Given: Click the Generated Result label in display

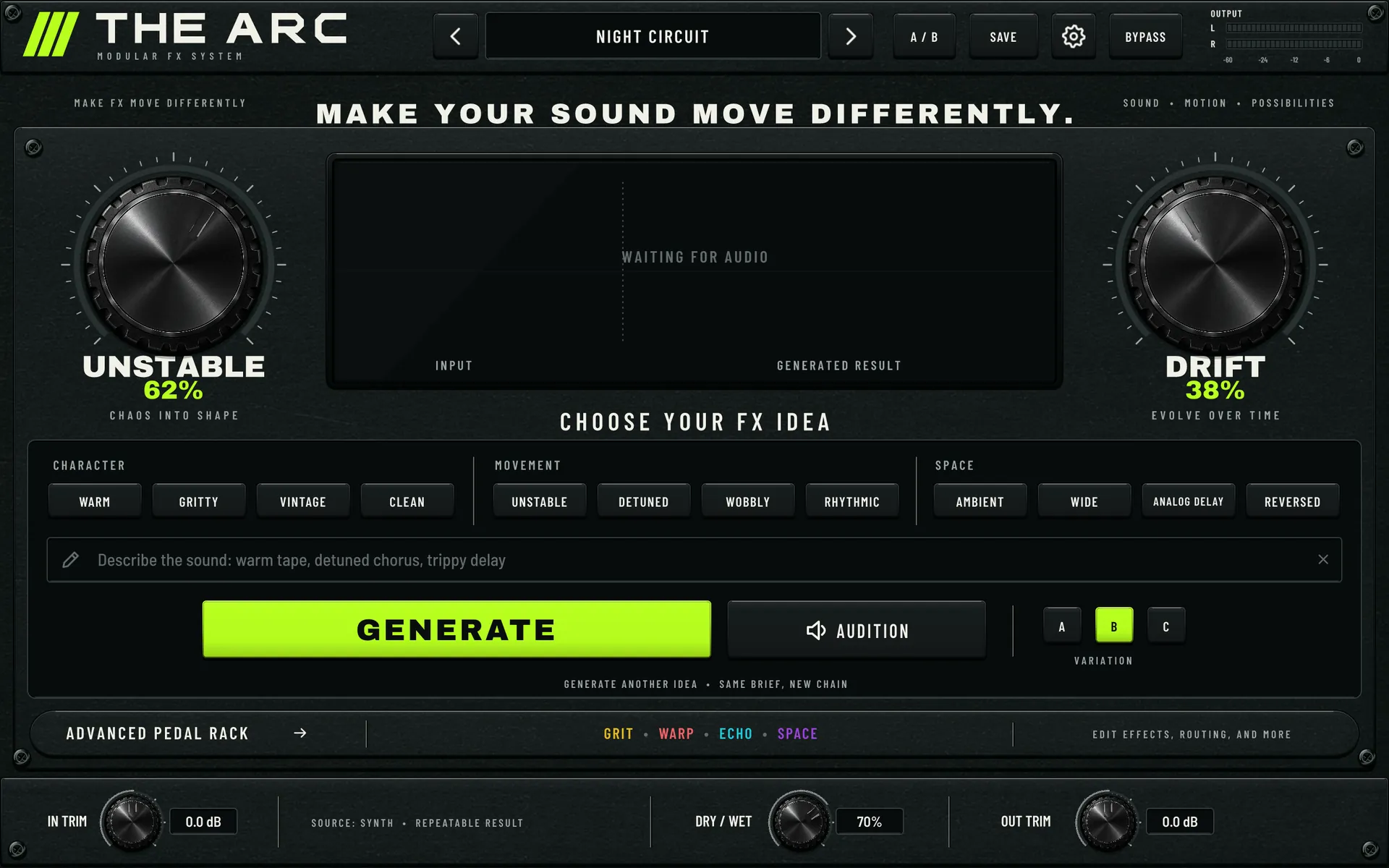Looking at the screenshot, I should (x=839, y=366).
